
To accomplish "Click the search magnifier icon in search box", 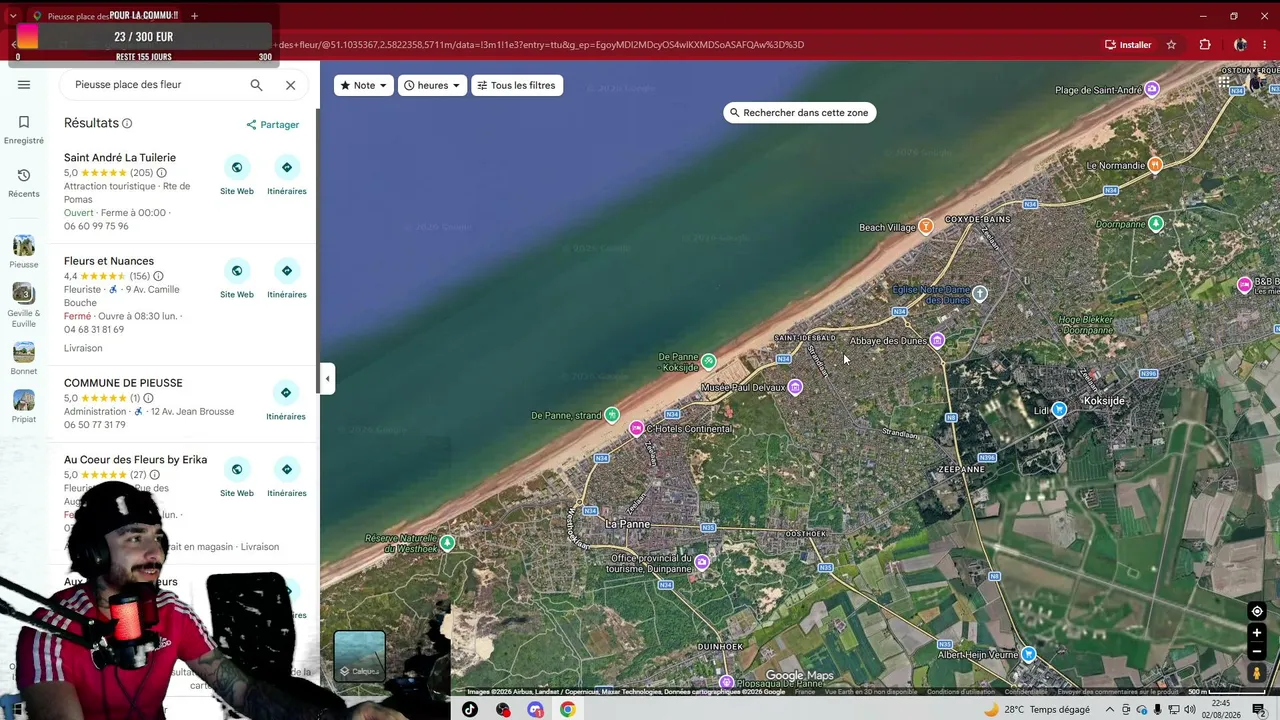I will 256,85.
